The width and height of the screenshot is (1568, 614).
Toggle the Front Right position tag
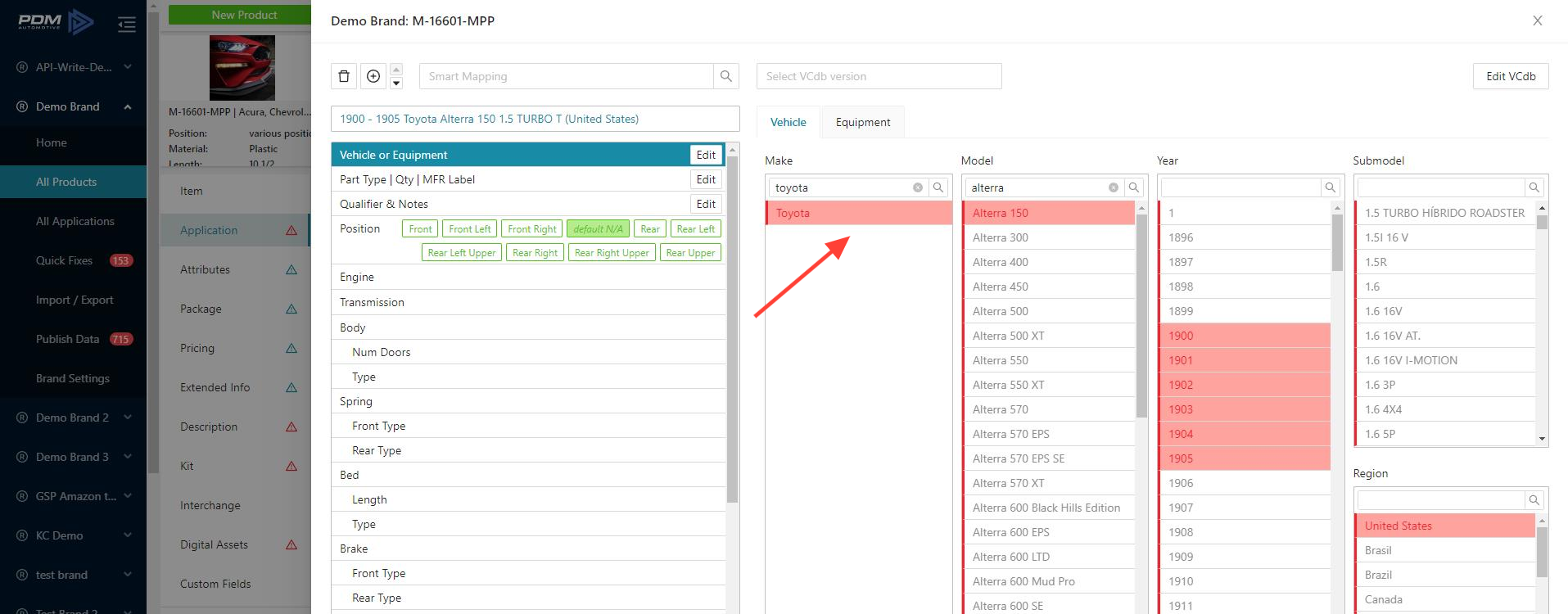[532, 229]
